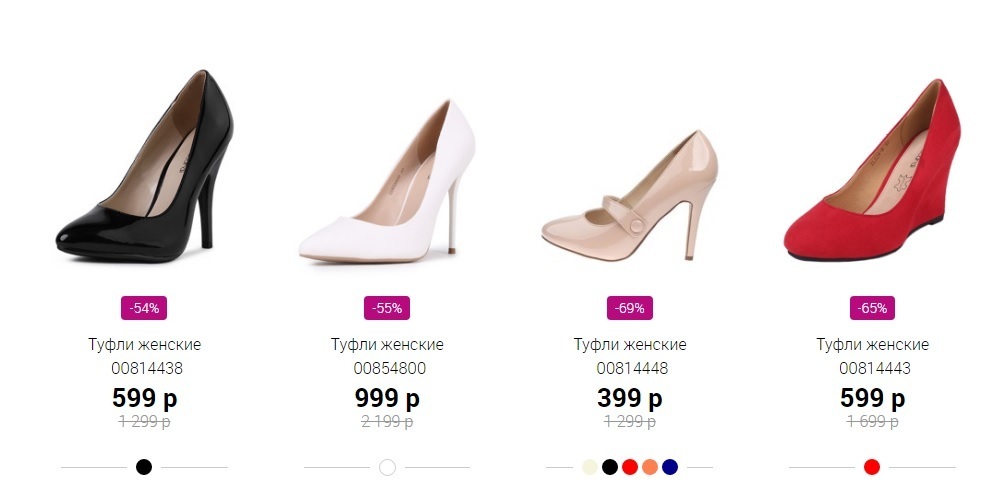Pick orange color for shoe 00814448
Viewport: 999px width, 490px height.
pos(650,467)
